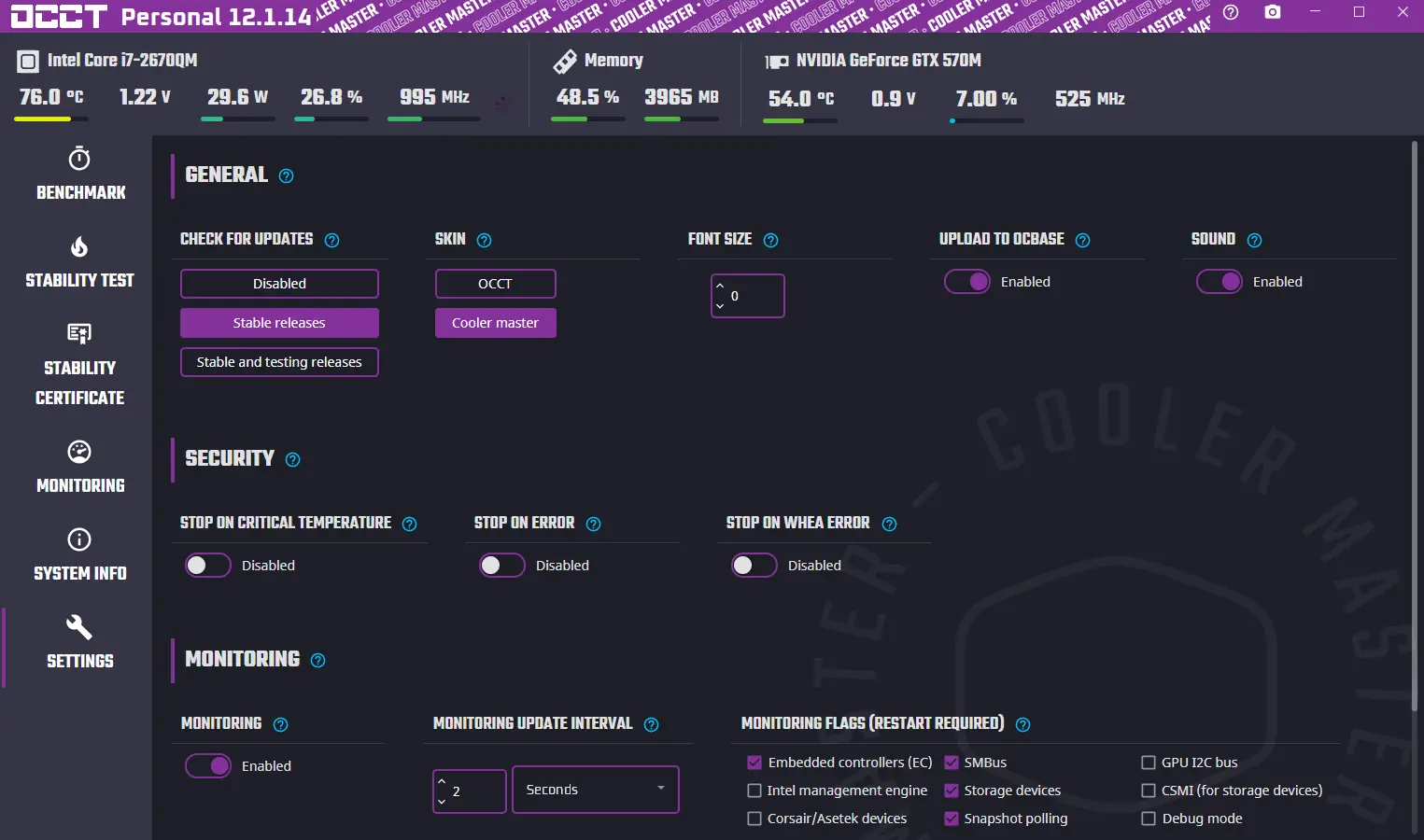This screenshot has height=840, width=1424.
Task: Toggle the Sound switch off
Action: (x=1220, y=282)
